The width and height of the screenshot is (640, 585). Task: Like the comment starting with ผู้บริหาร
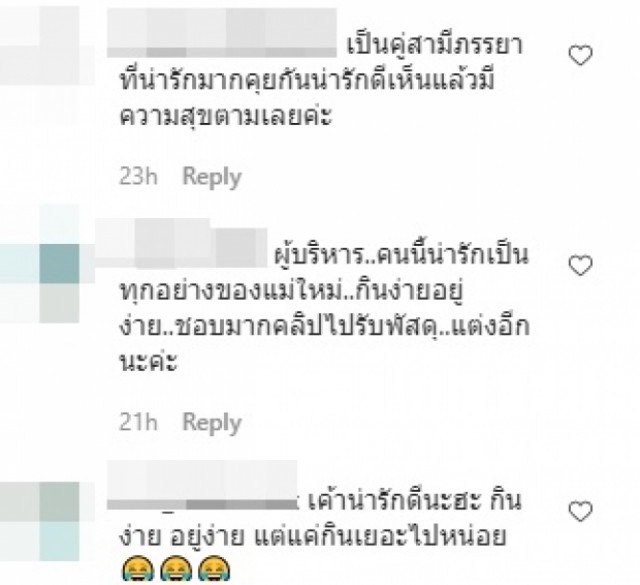point(580,266)
